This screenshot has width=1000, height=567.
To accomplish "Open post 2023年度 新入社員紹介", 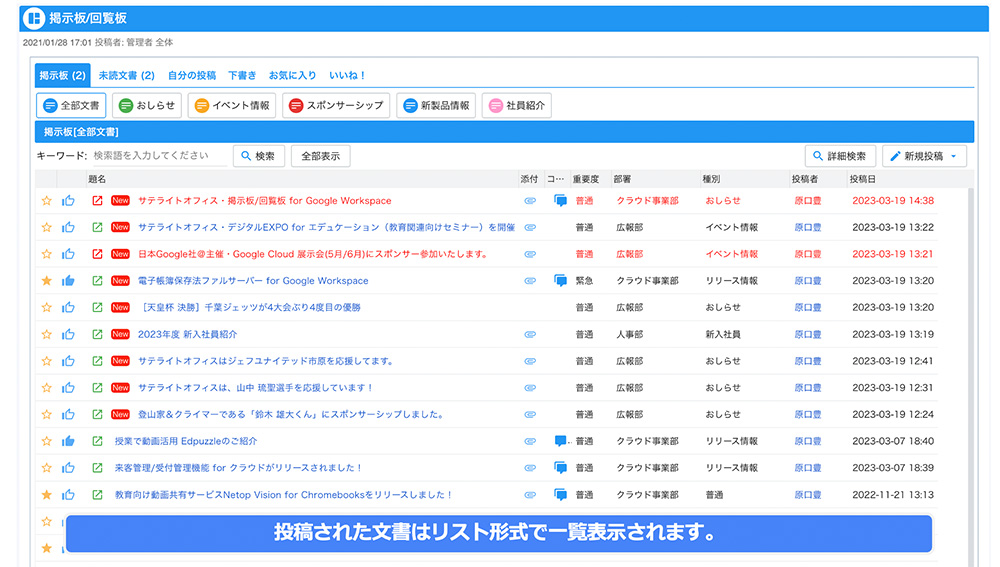I will tap(188, 334).
